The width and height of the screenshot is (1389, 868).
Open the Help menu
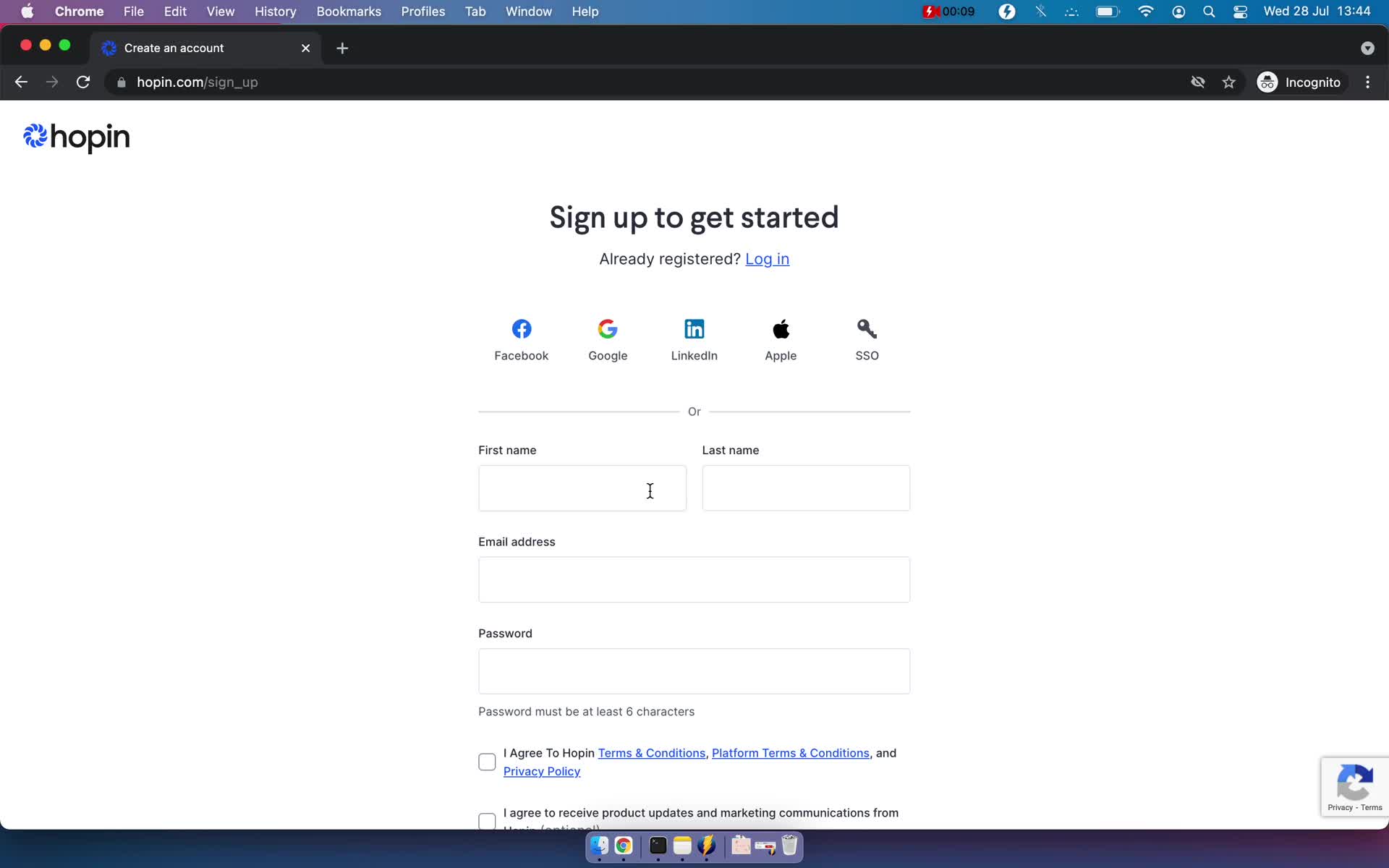[x=585, y=12]
